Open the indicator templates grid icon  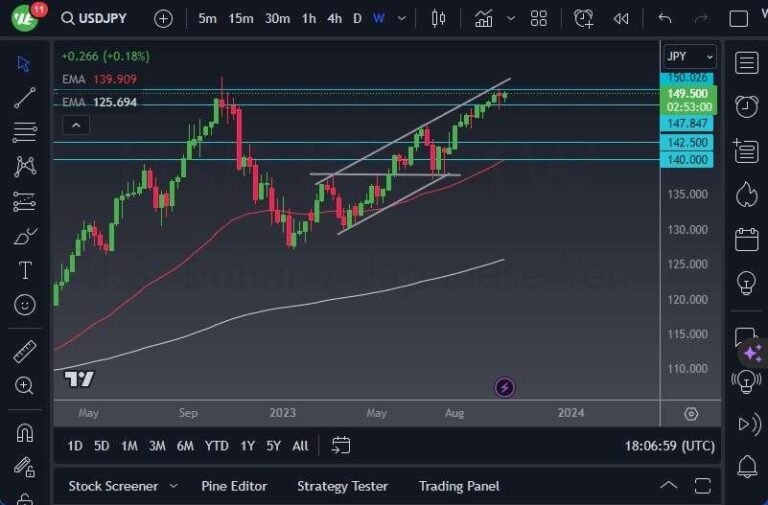pos(539,19)
